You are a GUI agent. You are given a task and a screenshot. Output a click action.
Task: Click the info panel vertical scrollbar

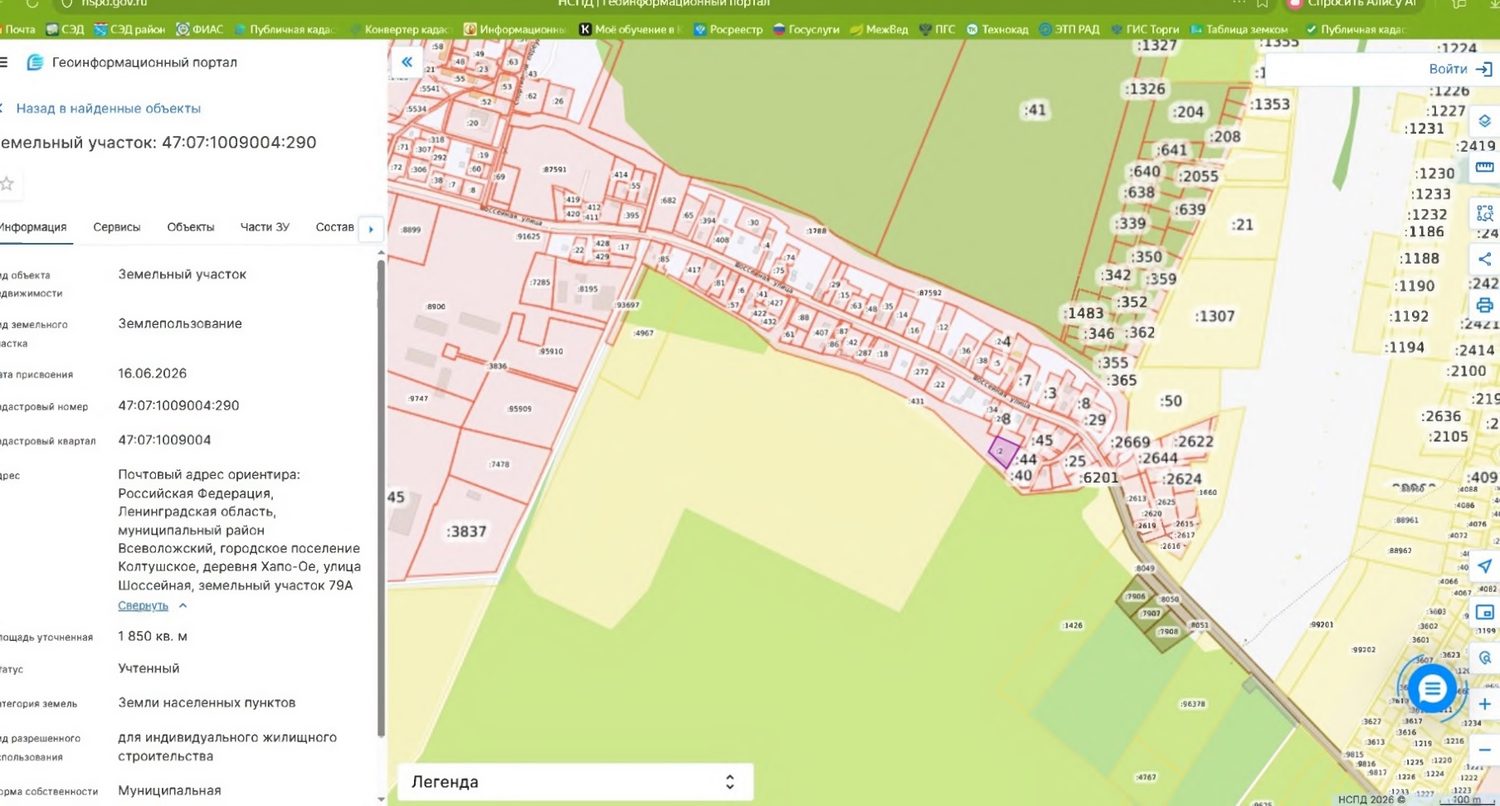(x=380, y=497)
